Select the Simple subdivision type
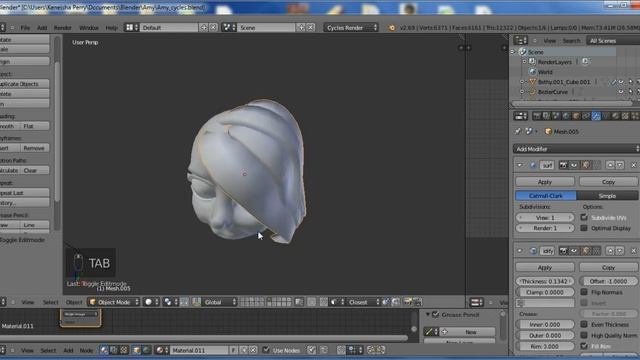Viewport: 640px width, 360px height. [607, 196]
